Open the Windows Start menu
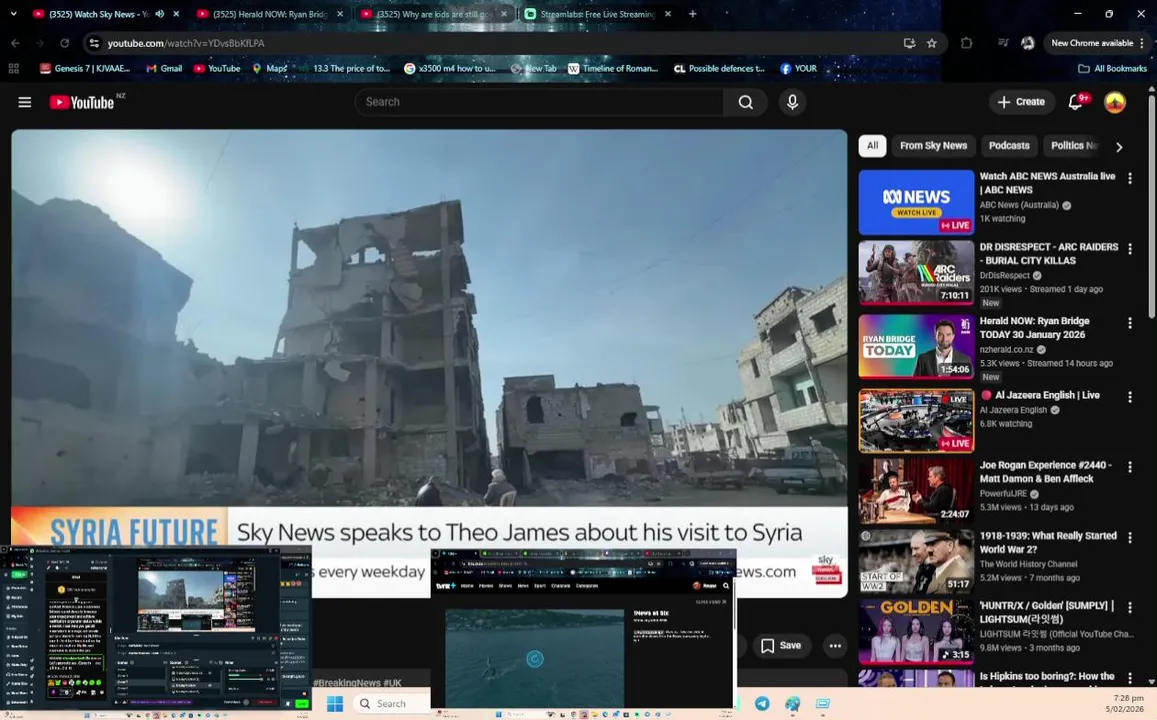The image size is (1157, 720). (335, 703)
